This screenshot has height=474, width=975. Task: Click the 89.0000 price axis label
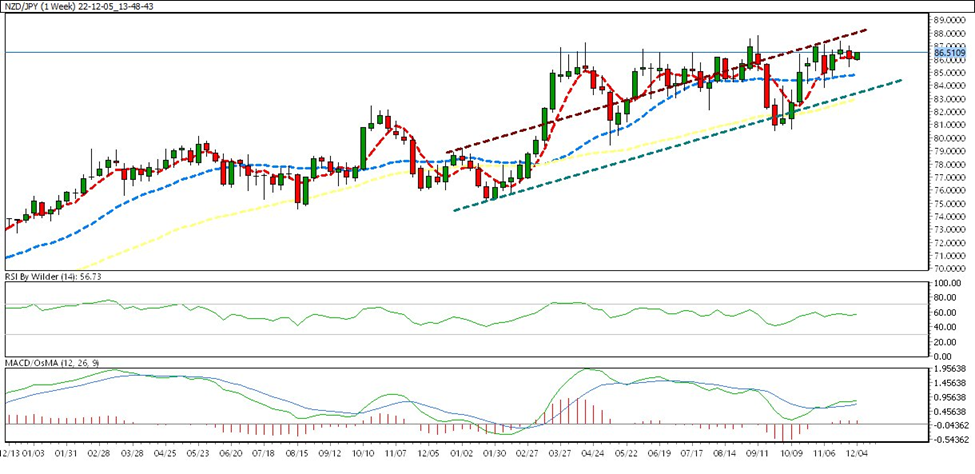click(x=947, y=20)
